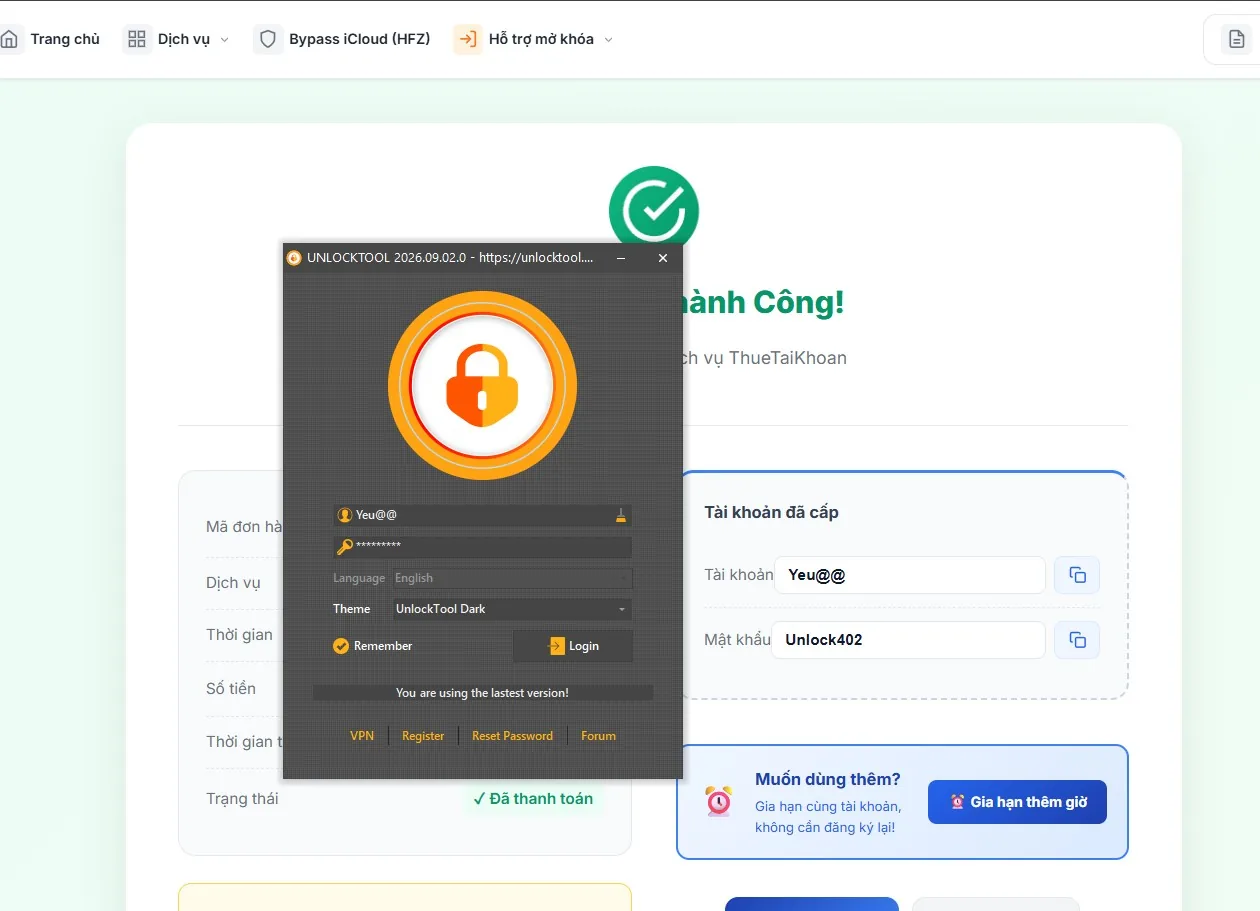1260x911 pixels.
Task: Click the Trang chủ home icon
Action: [x=9, y=39]
